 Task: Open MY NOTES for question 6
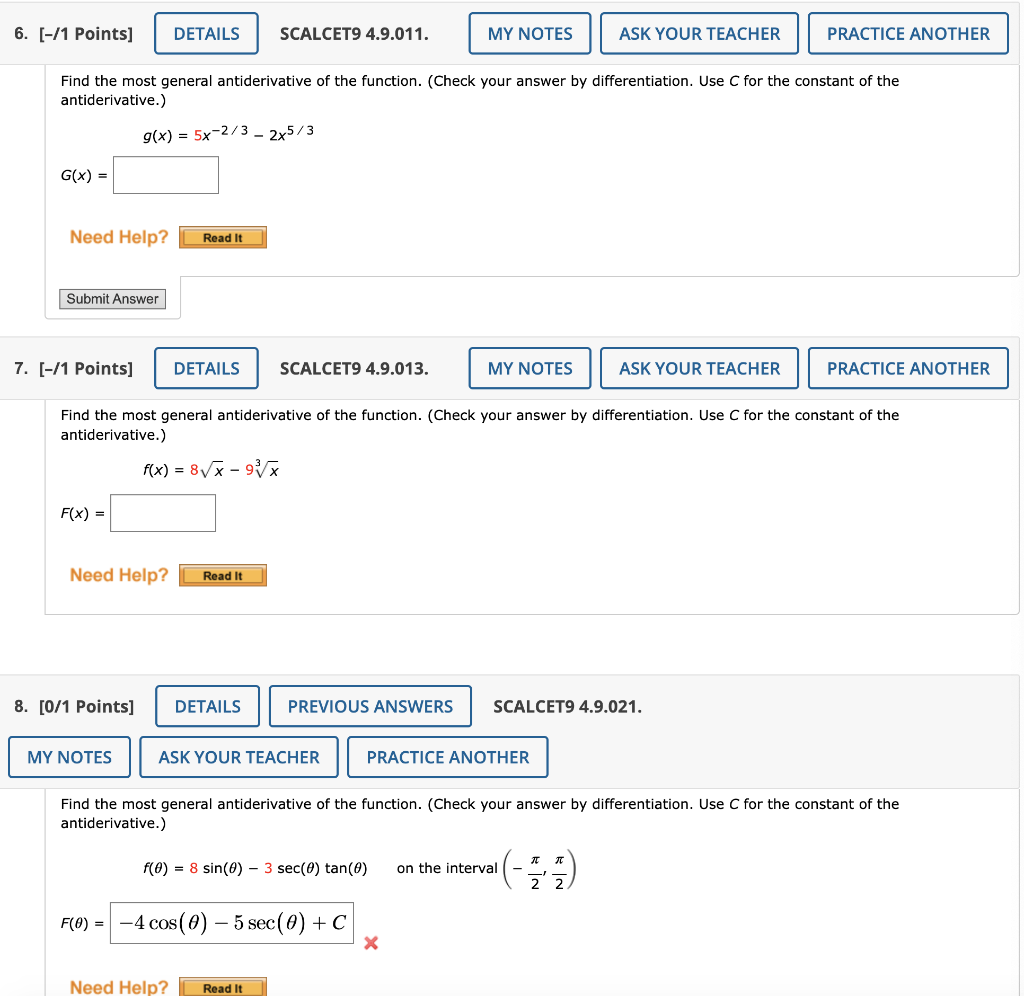pyautogui.click(x=529, y=33)
